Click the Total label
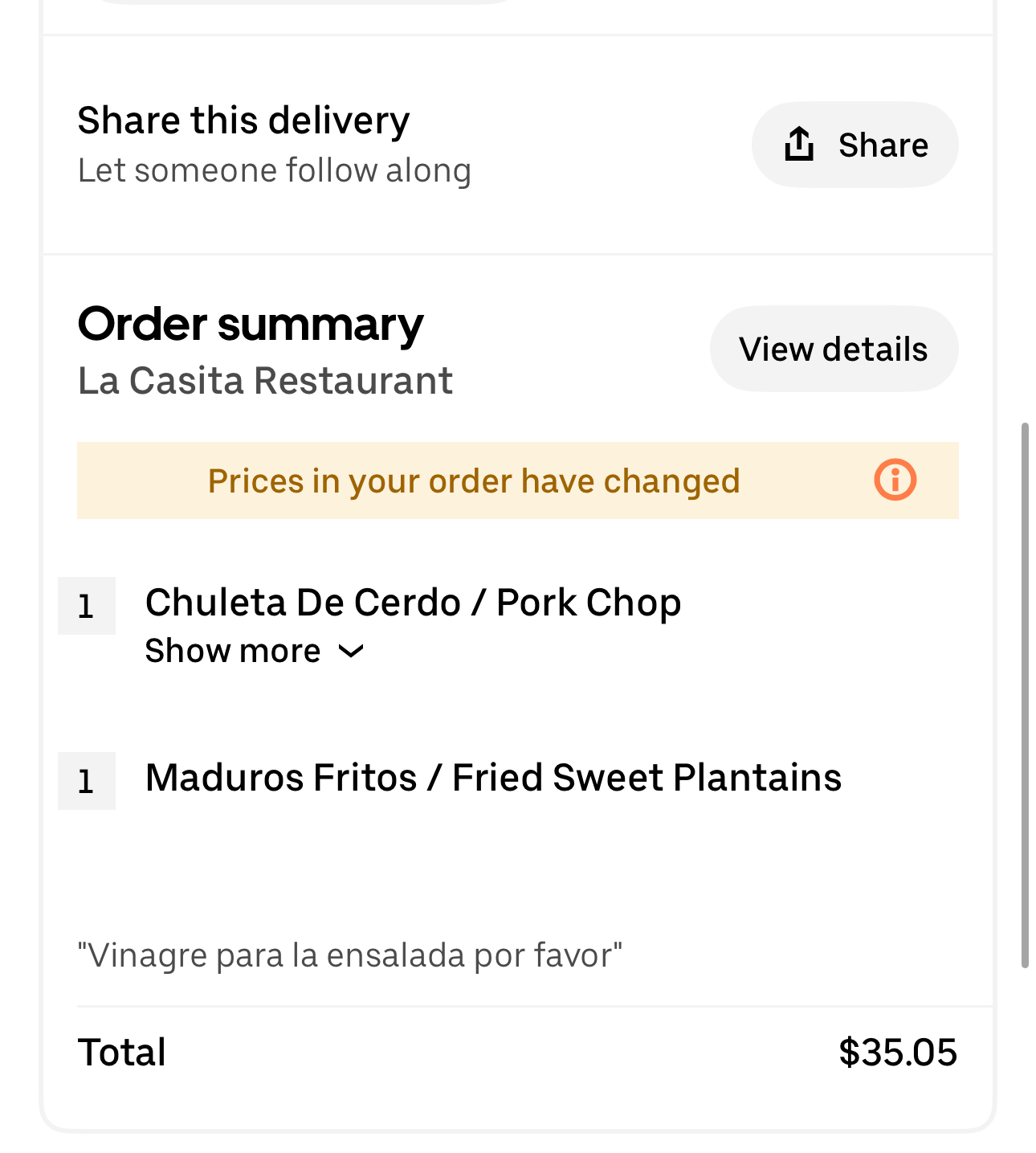The image size is (1036, 1153). pyautogui.click(x=122, y=1053)
